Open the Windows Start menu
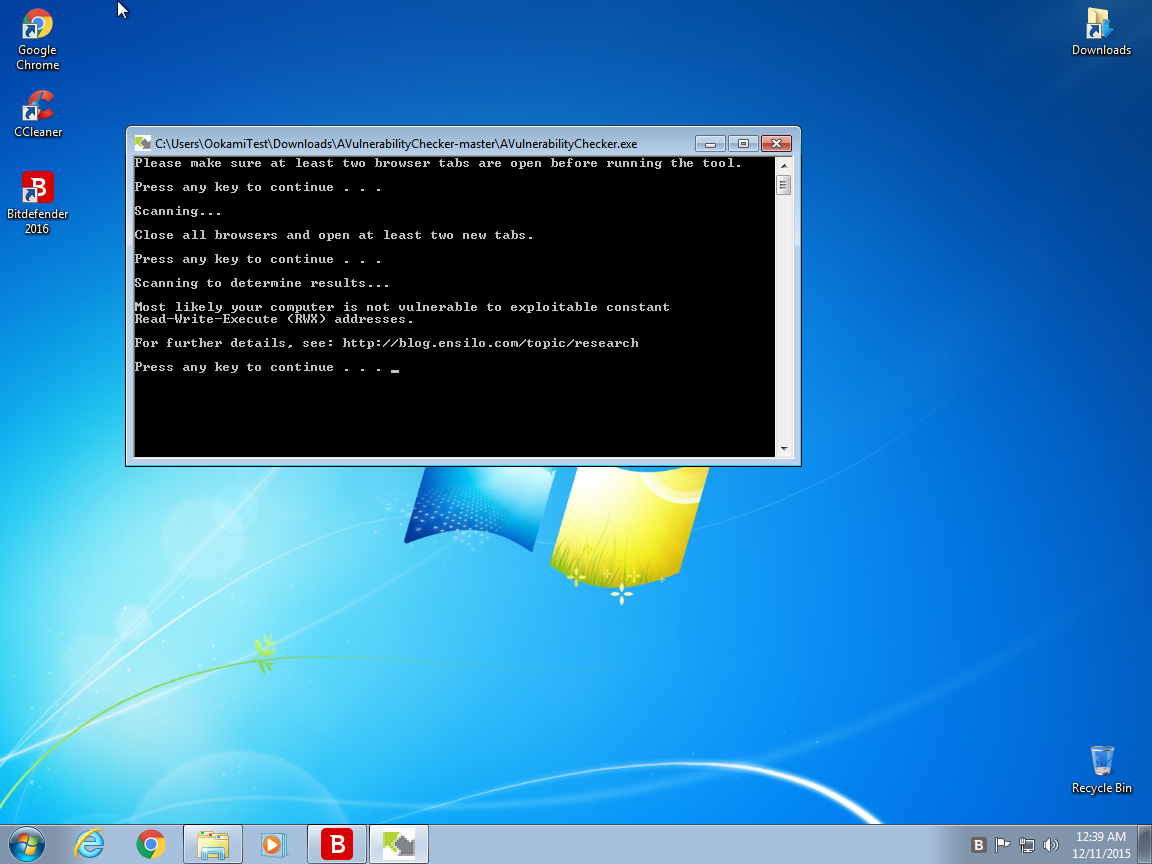This screenshot has height=864, width=1152. 27,844
